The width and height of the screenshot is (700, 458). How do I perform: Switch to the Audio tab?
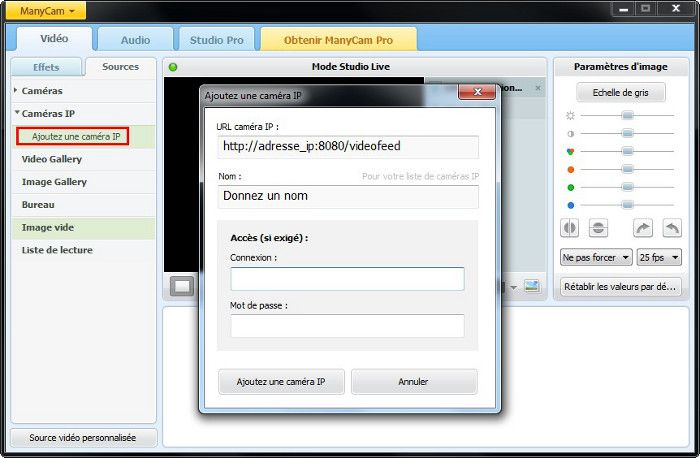[135, 40]
